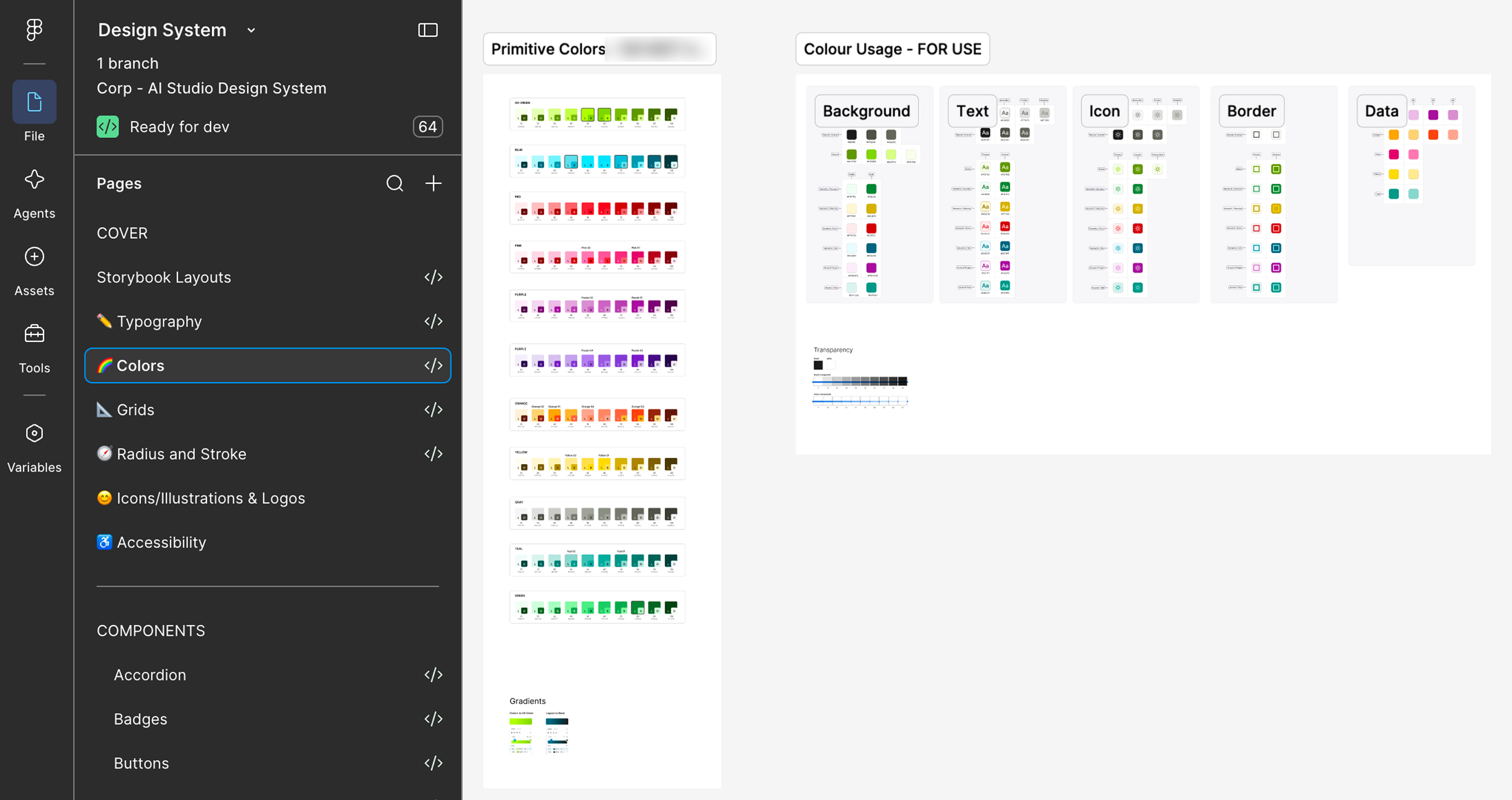The height and width of the screenshot is (800, 1512).
Task: Click dev-mode code icon on Storybook Layouts
Action: tap(433, 277)
